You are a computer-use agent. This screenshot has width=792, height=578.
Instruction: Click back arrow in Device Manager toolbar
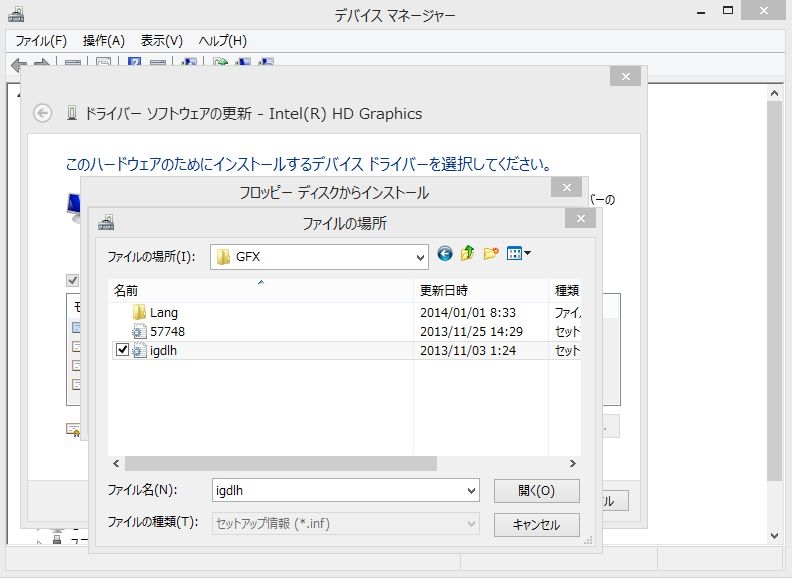click(19, 64)
